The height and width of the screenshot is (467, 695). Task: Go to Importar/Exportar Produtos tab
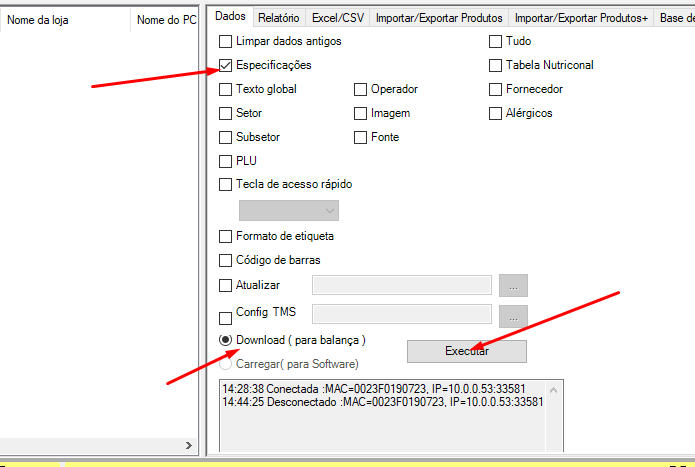pyautogui.click(x=438, y=17)
